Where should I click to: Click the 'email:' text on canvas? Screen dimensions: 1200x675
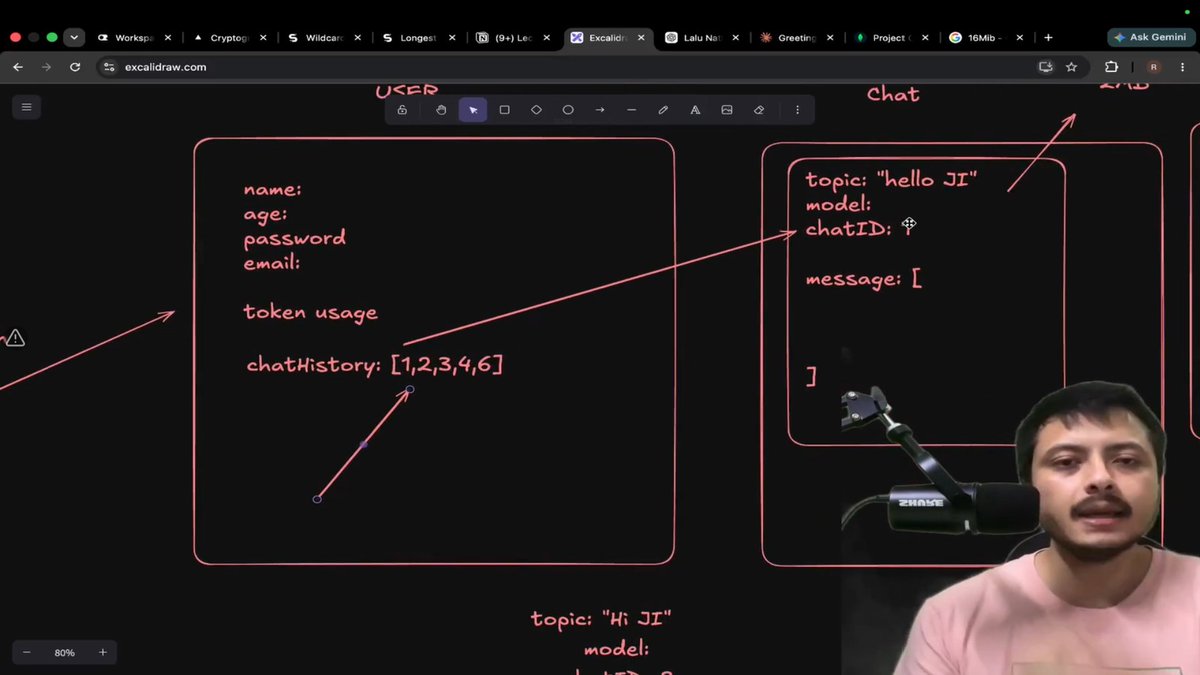point(272,263)
